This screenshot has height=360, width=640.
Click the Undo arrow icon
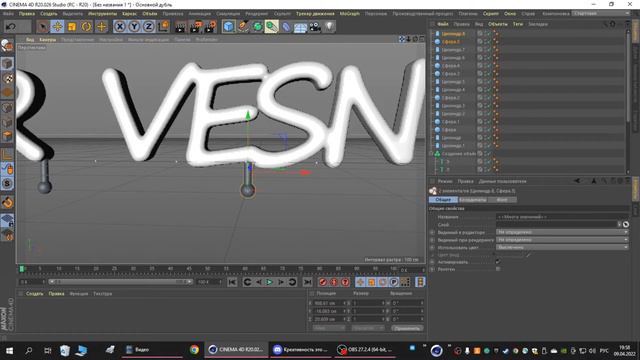pyautogui.click(x=11, y=27)
